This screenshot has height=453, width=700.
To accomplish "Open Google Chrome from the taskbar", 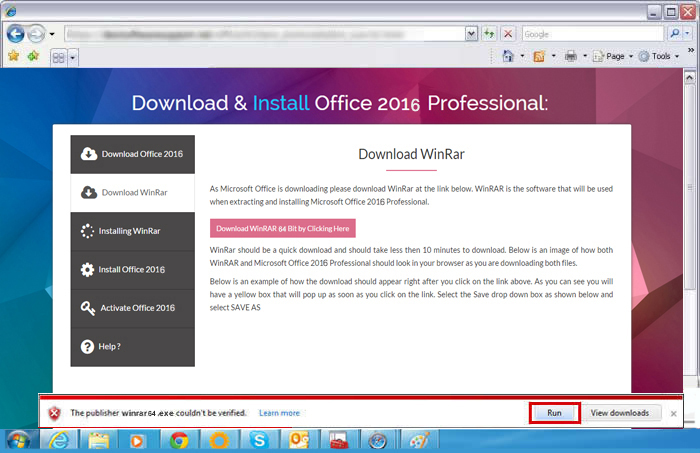I will pos(179,440).
